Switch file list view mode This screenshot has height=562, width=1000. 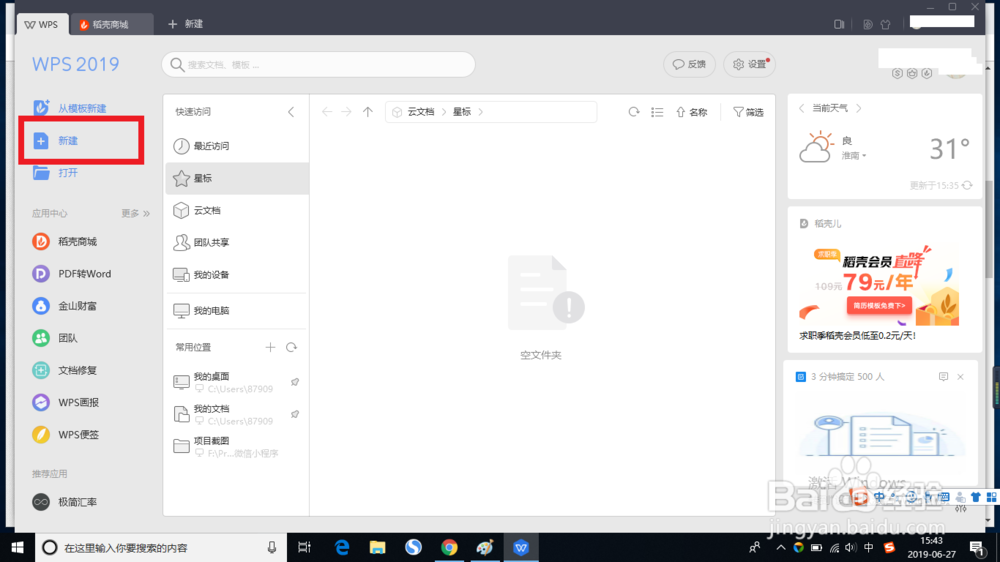coord(657,112)
